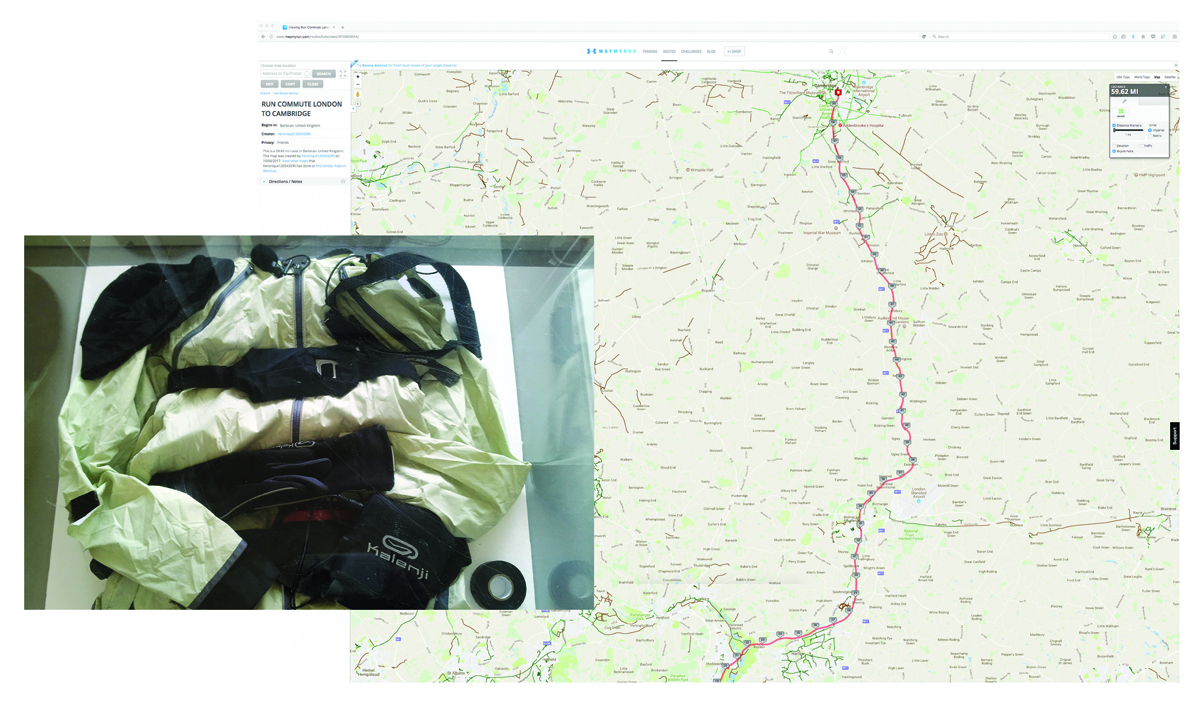Screen dimensions: 1200x710
Task: Enable the Traffic checkbox
Action: click(x=1142, y=146)
